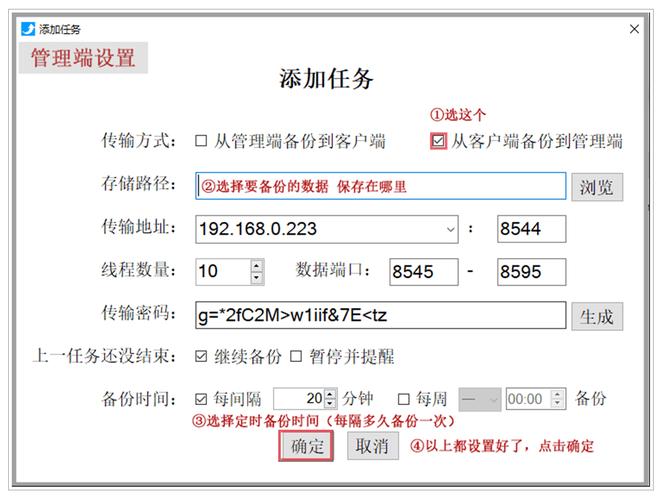667x500 pixels.
Task: Open the 传输地址 IP dropdown
Action: [x=450, y=229]
